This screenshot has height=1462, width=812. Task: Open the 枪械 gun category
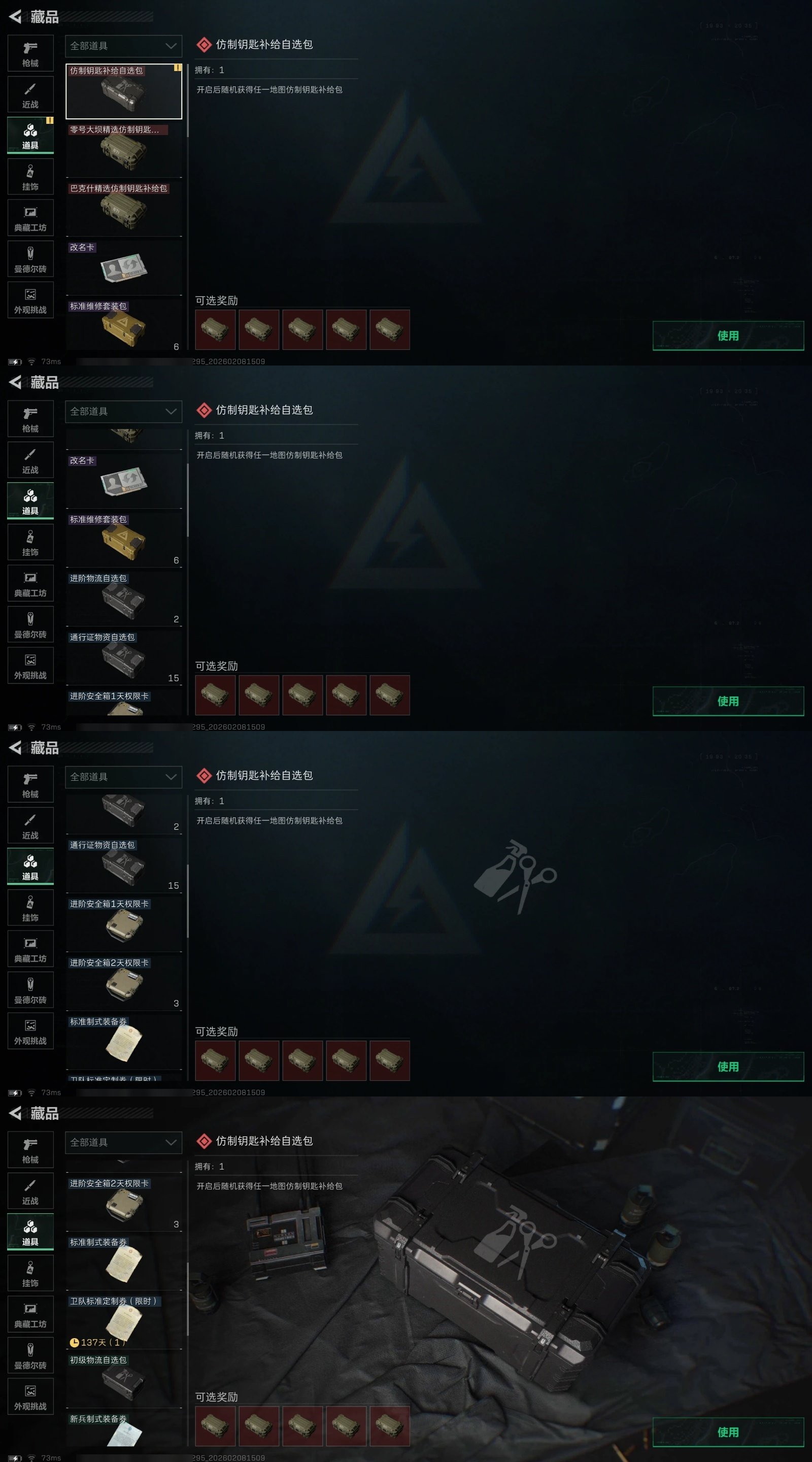30,53
